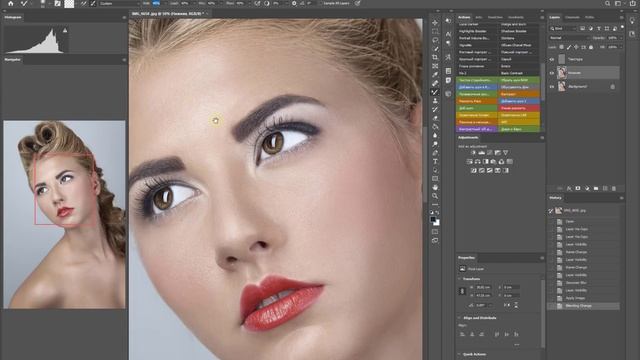Add a Levels adjustment
The image size is (640, 360).
coord(482,153)
